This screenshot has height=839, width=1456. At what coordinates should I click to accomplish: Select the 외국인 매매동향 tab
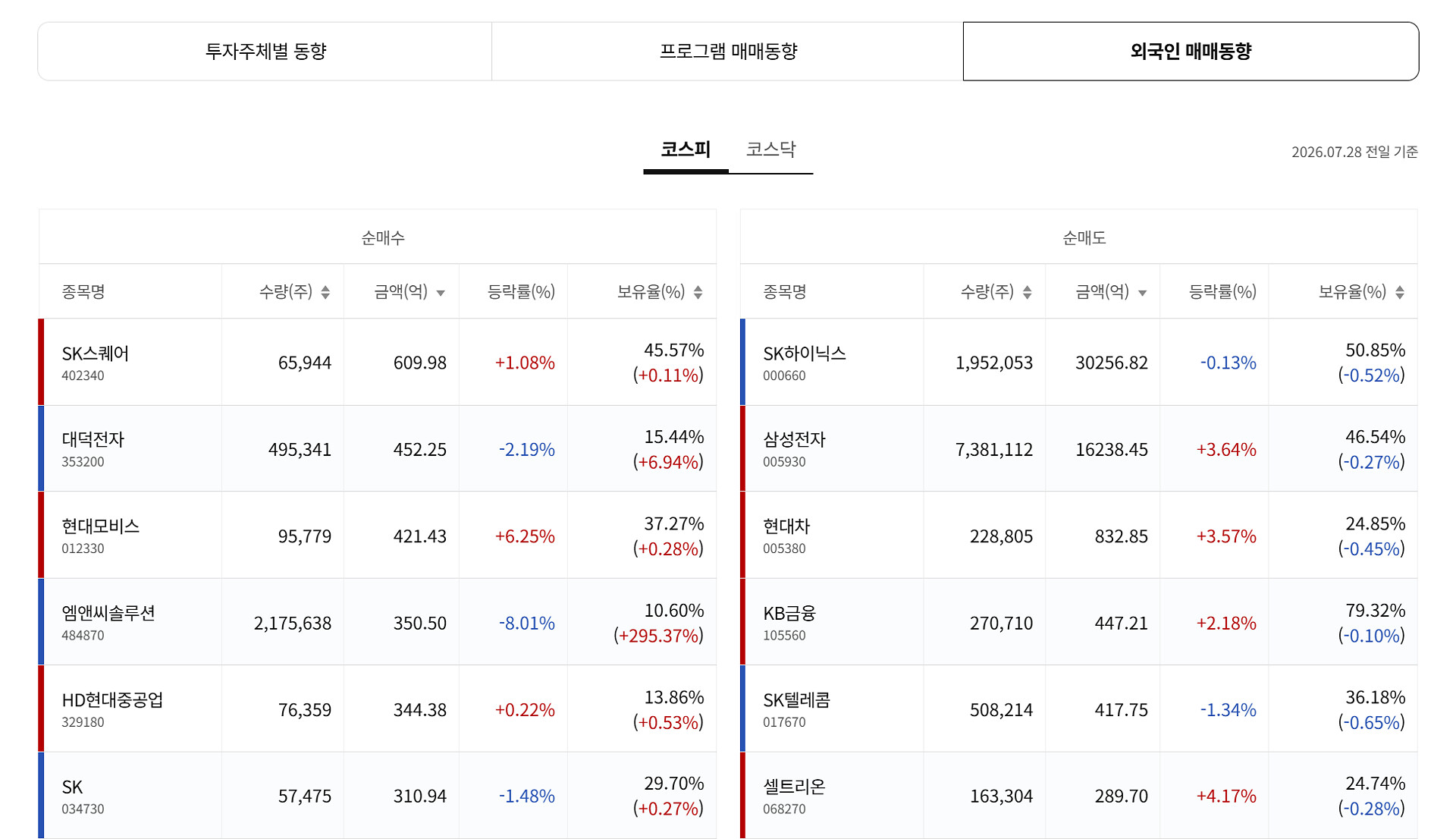(x=1191, y=51)
